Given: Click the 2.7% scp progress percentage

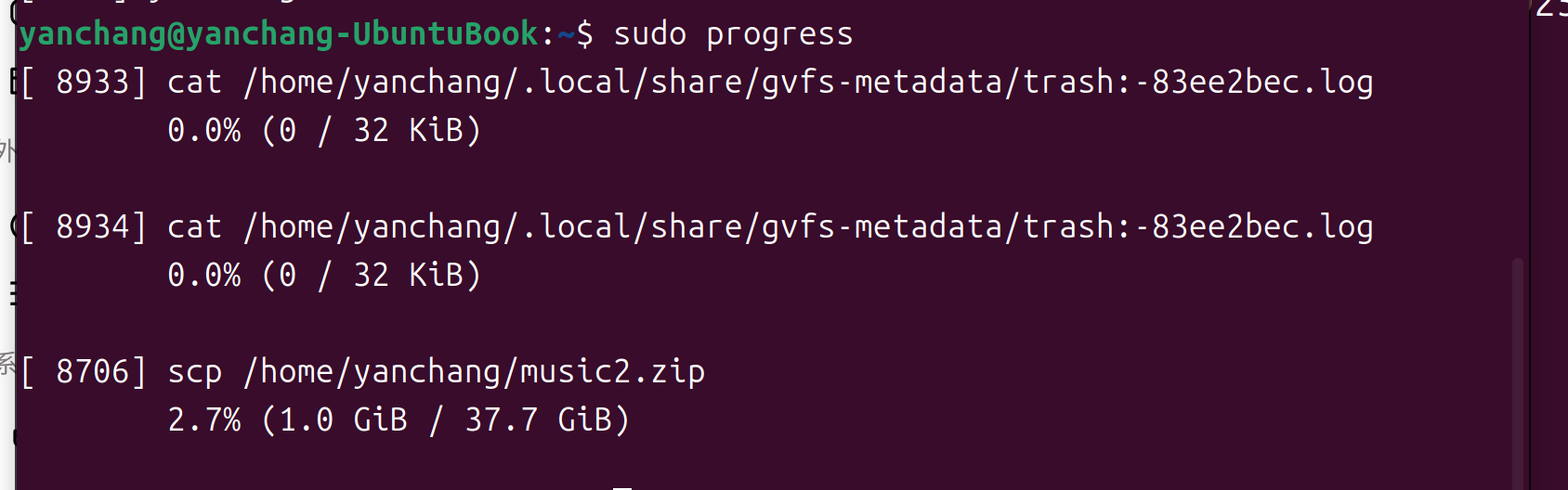Looking at the screenshot, I should pos(203,420).
